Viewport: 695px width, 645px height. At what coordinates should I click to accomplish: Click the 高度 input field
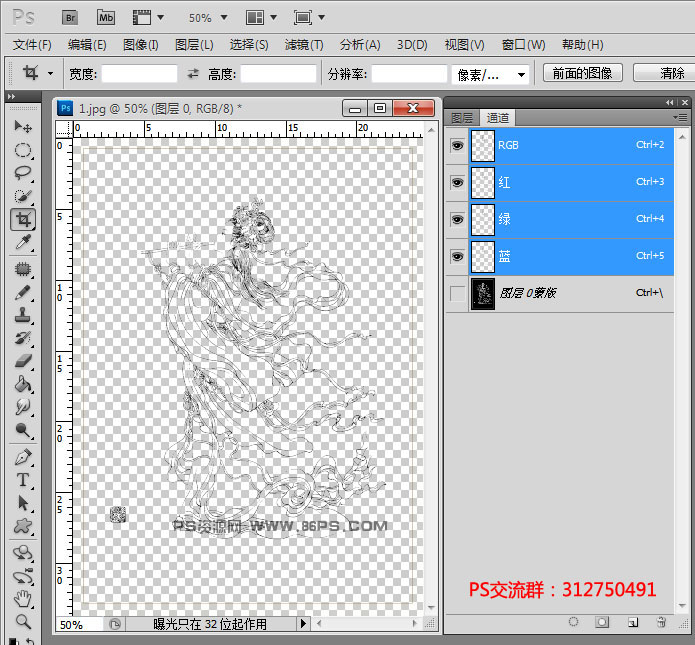point(278,74)
